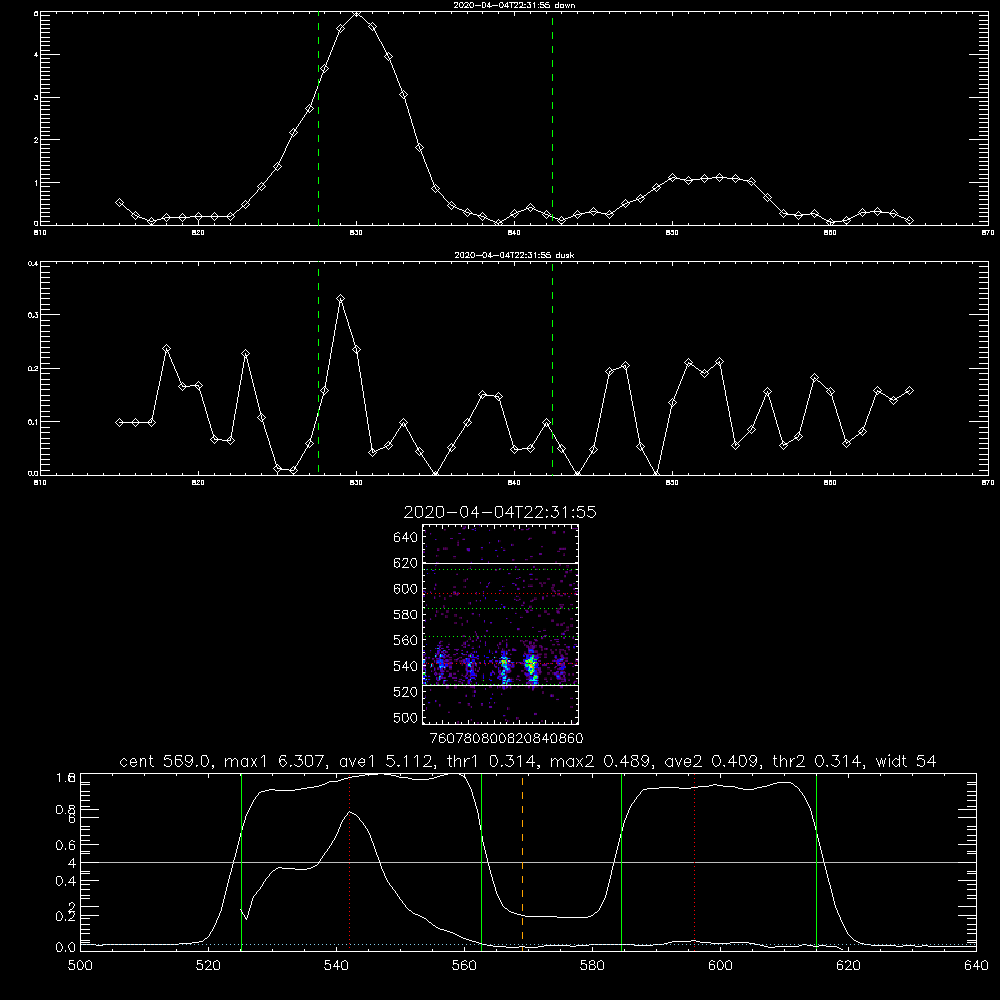Click the '2020-04-04T22:31:55 dusk' plot title
Screen dimensions: 1000x1000
514,255
